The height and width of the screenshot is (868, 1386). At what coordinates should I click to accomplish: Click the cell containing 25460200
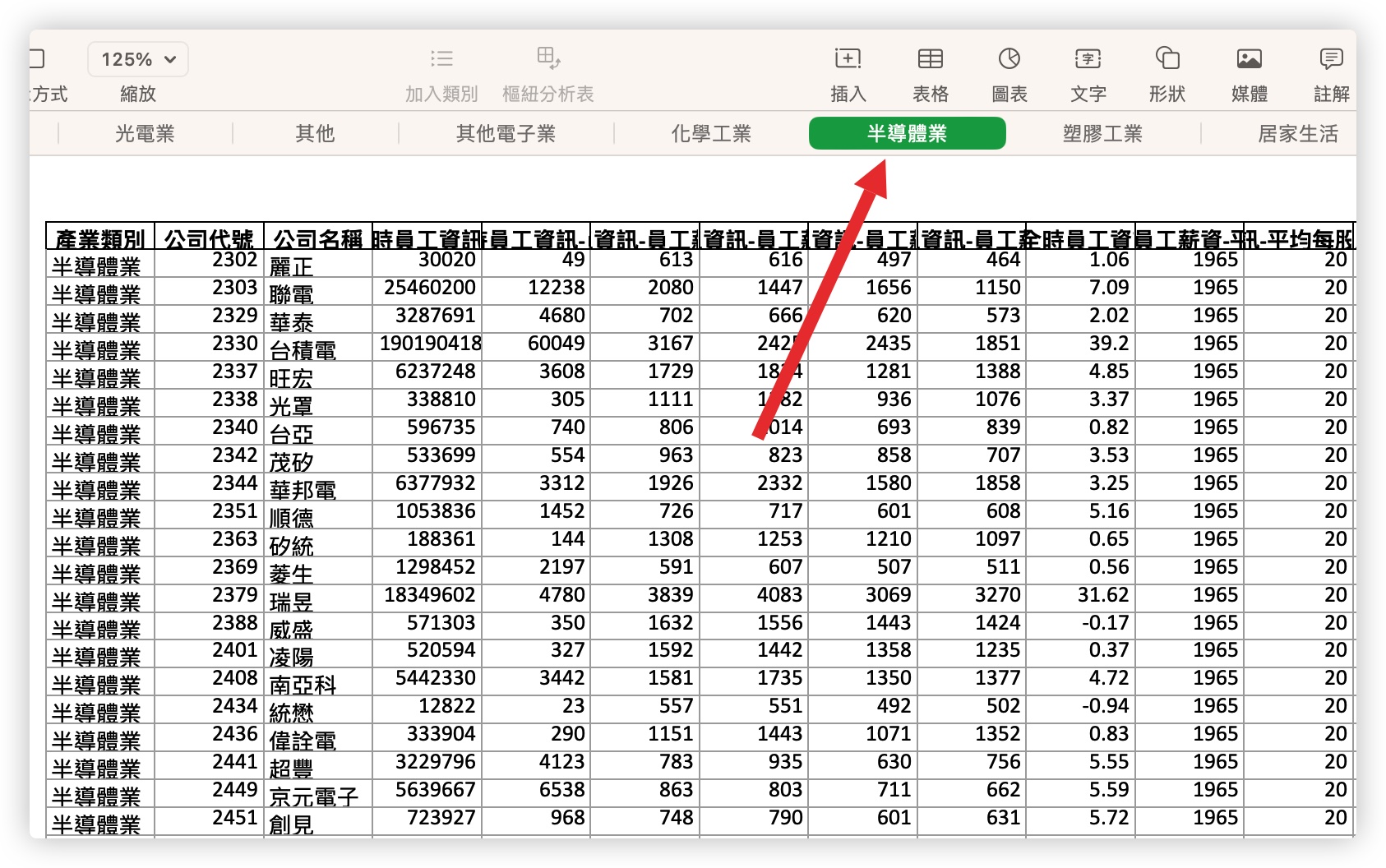click(x=427, y=292)
